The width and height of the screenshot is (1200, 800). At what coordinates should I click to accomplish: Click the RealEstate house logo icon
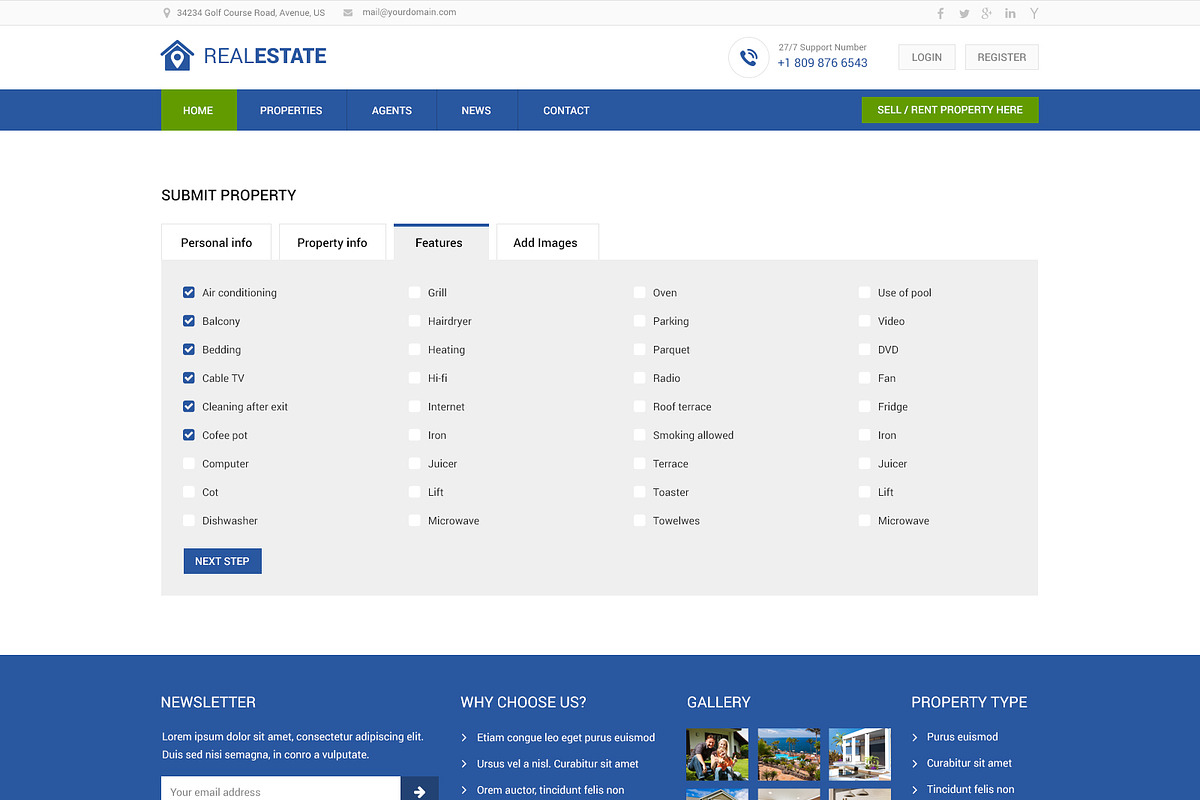point(177,55)
